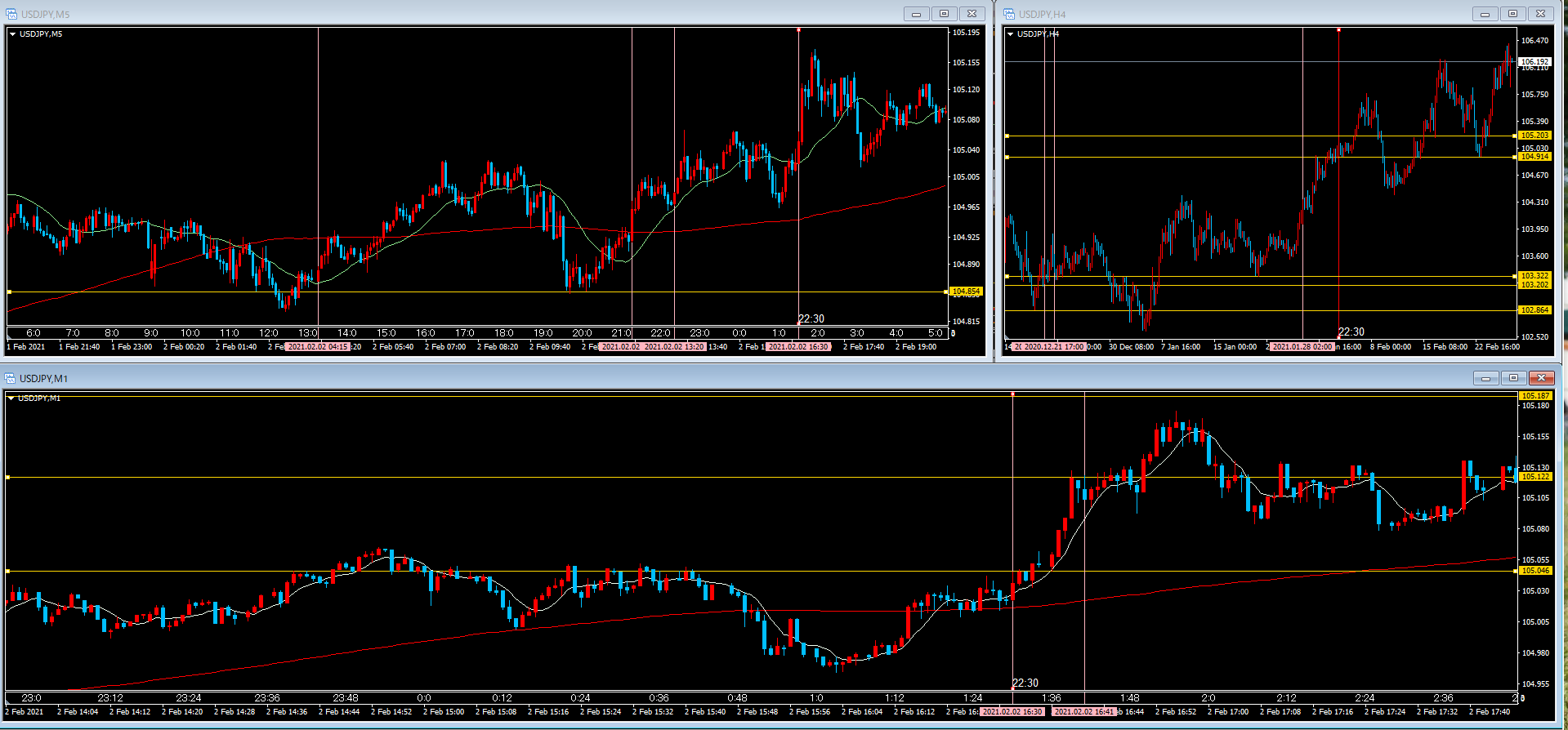Viewport: 1568px width, 730px height.
Task: Select the 102.864 price level label
Action: [x=1534, y=310]
